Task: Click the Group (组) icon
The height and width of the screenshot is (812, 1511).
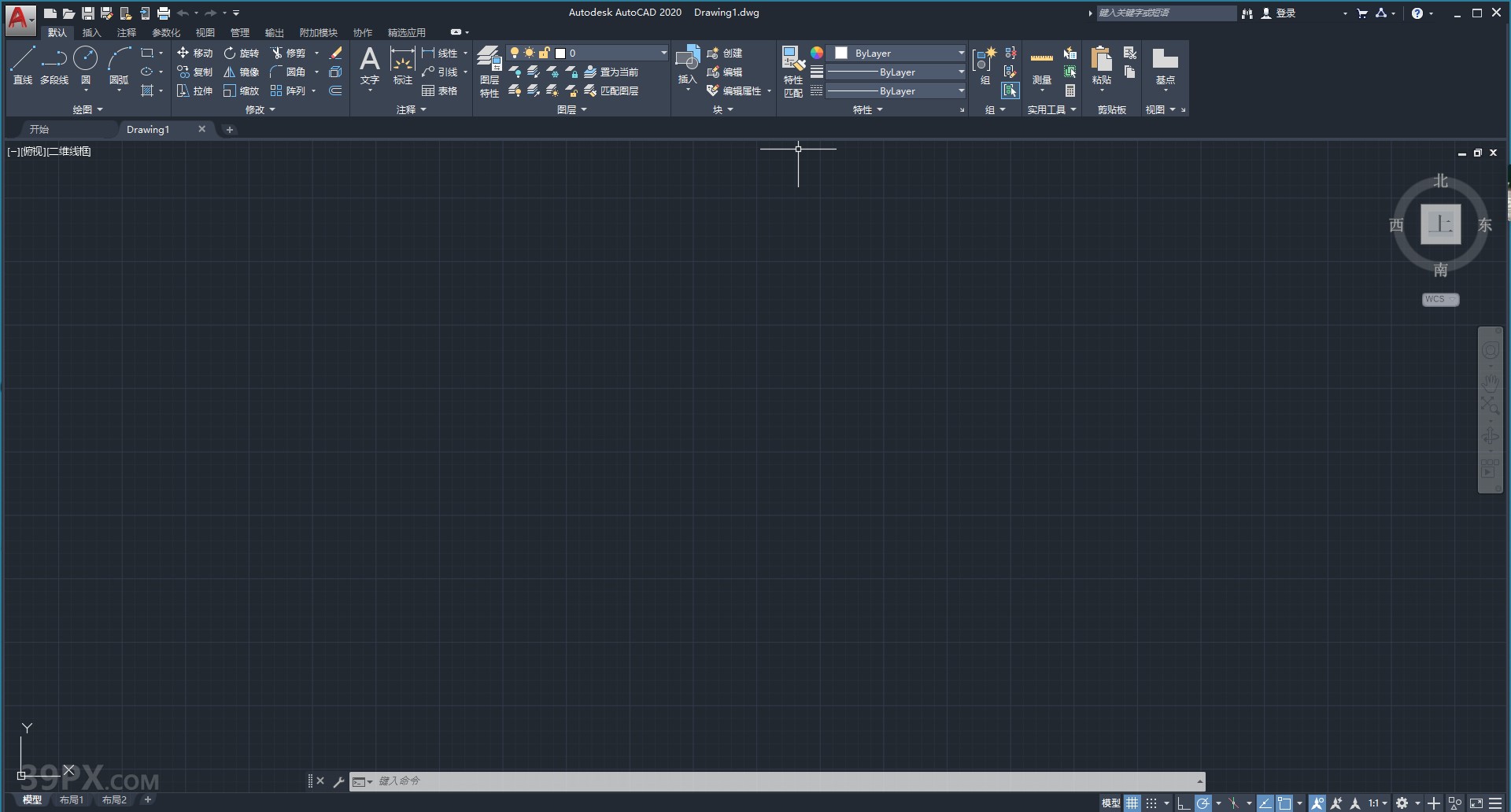Action: tap(985, 65)
